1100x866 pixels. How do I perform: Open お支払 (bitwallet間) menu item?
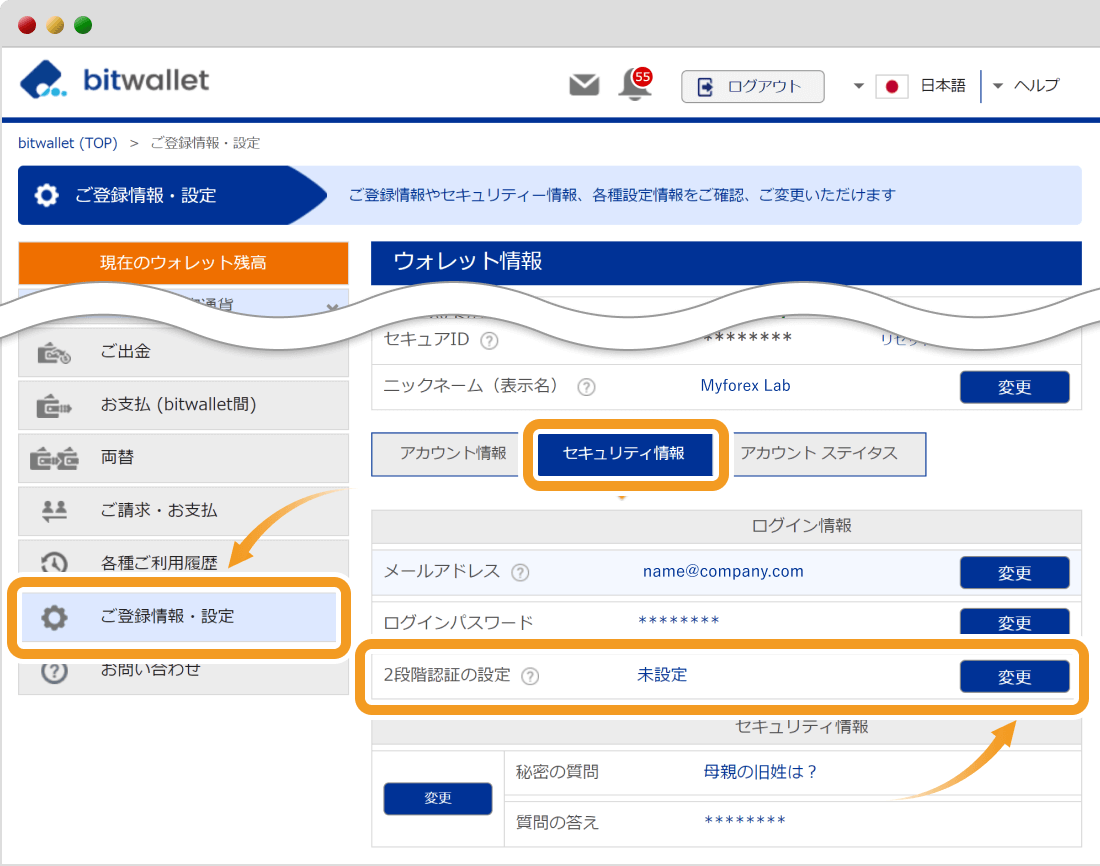point(183,405)
